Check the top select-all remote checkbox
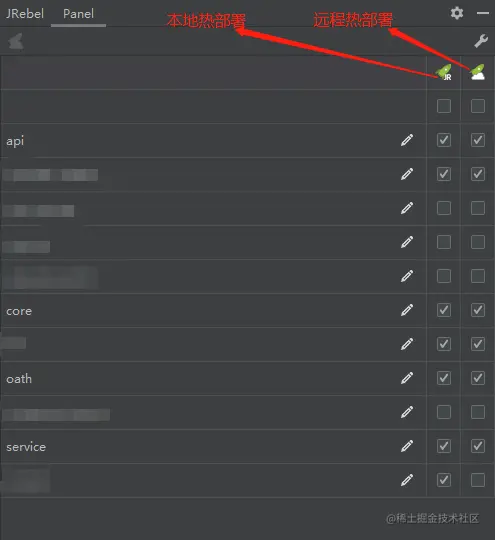495x540 pixels. tap(478, 106)
